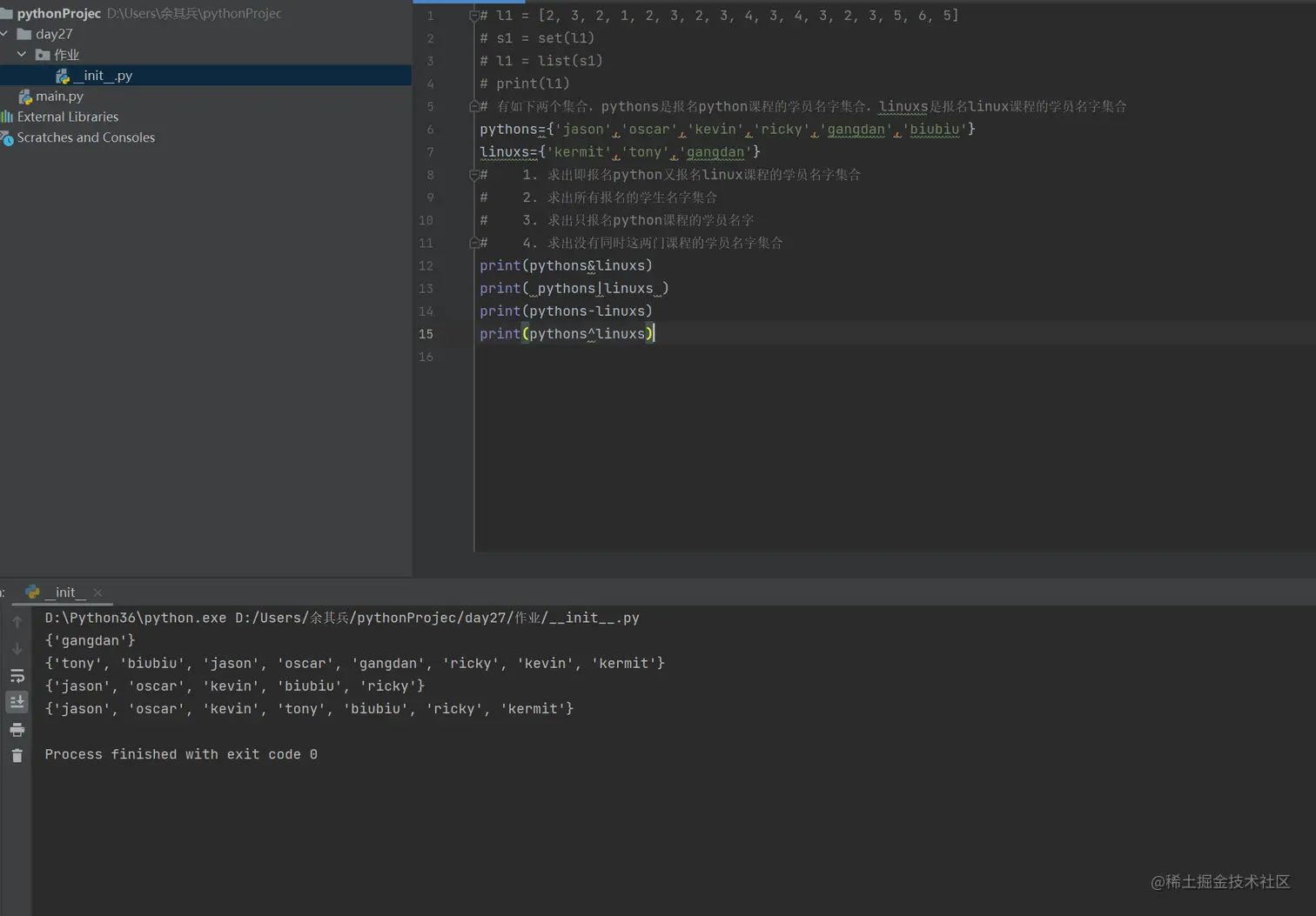The width and height of the screenshot is (1316, 916).
Task: Click the print(pythons^linuxs) line
Action: tap(567, 334)
